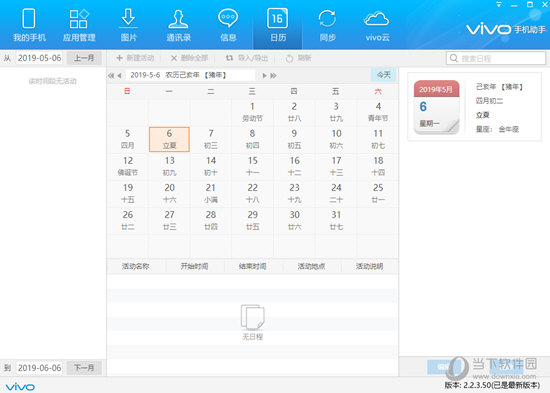
Task: Select May 23 in calendar
Action: pyautogui.click(x=294, y=193)
